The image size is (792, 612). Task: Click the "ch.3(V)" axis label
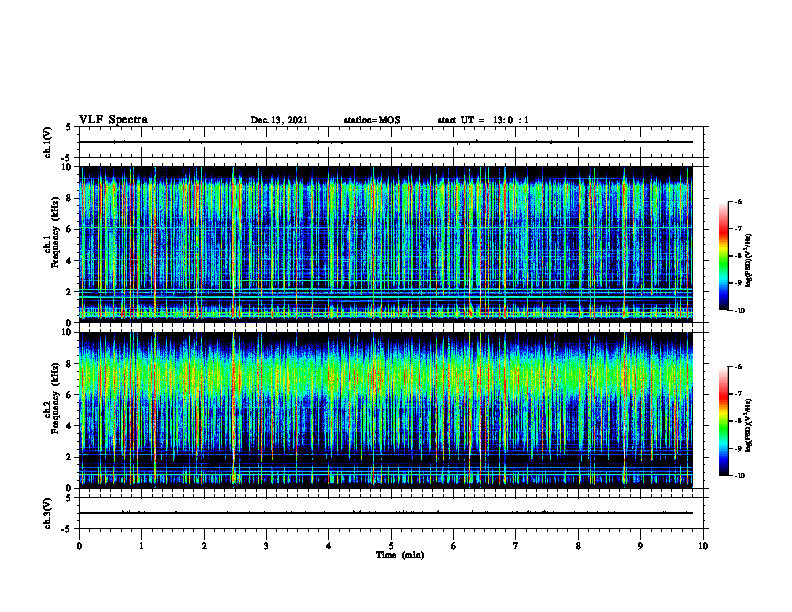click(47, 513)
